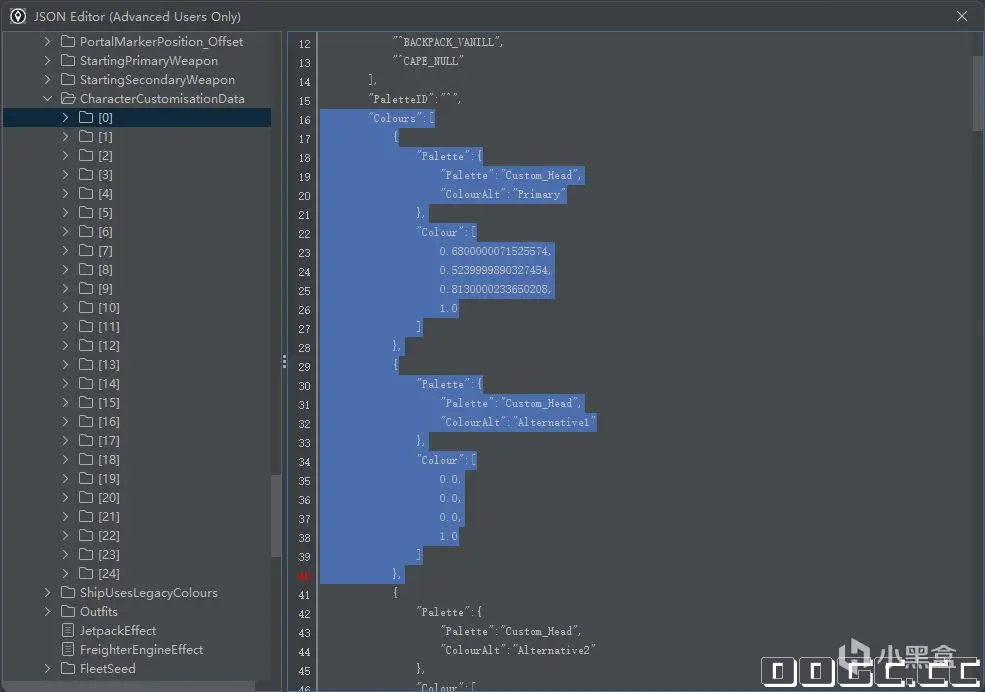Click the FleetSeed folder icon

[68, 668]
